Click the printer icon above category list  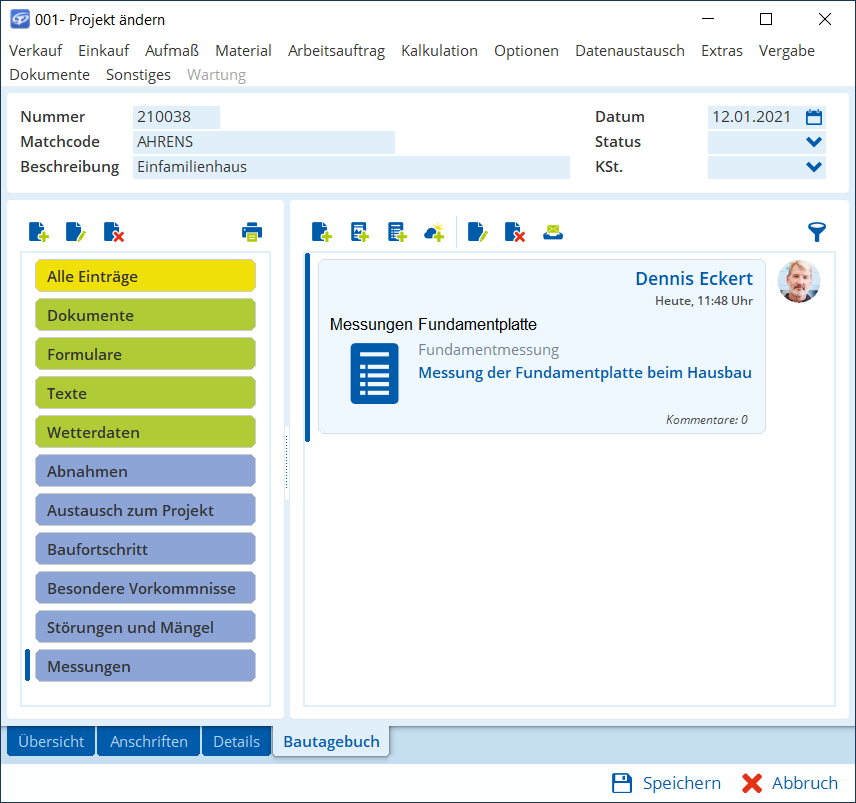point(251,232)
